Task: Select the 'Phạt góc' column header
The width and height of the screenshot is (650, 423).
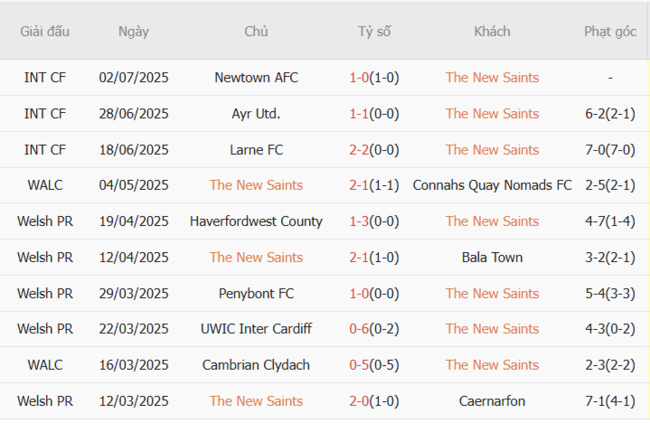Action: tap(610, 31)
